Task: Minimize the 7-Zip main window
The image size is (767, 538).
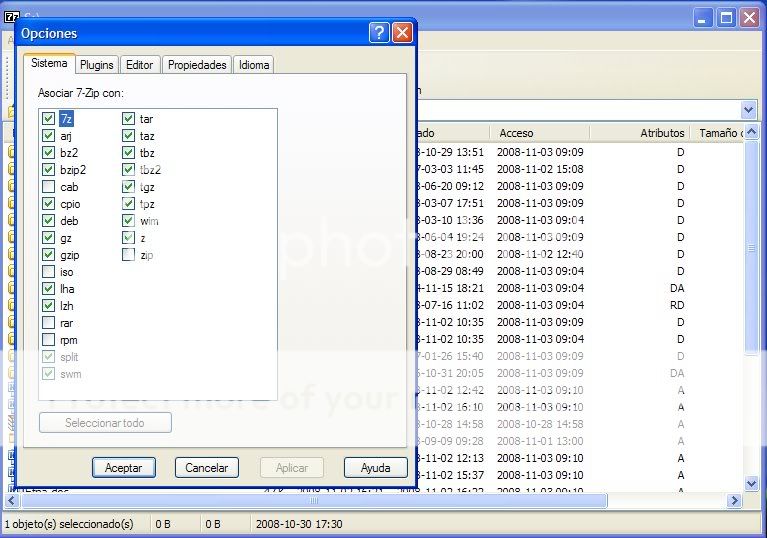Action: pos(703,18)
